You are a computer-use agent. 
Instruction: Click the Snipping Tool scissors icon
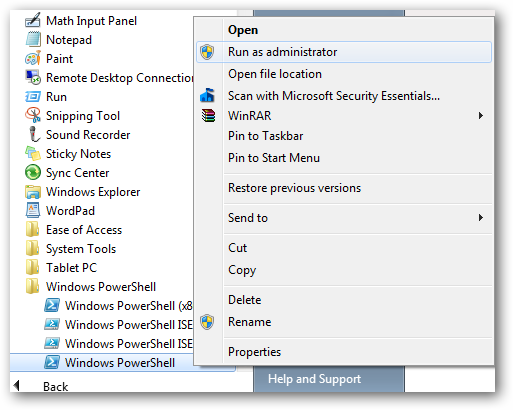coord(33,115)
